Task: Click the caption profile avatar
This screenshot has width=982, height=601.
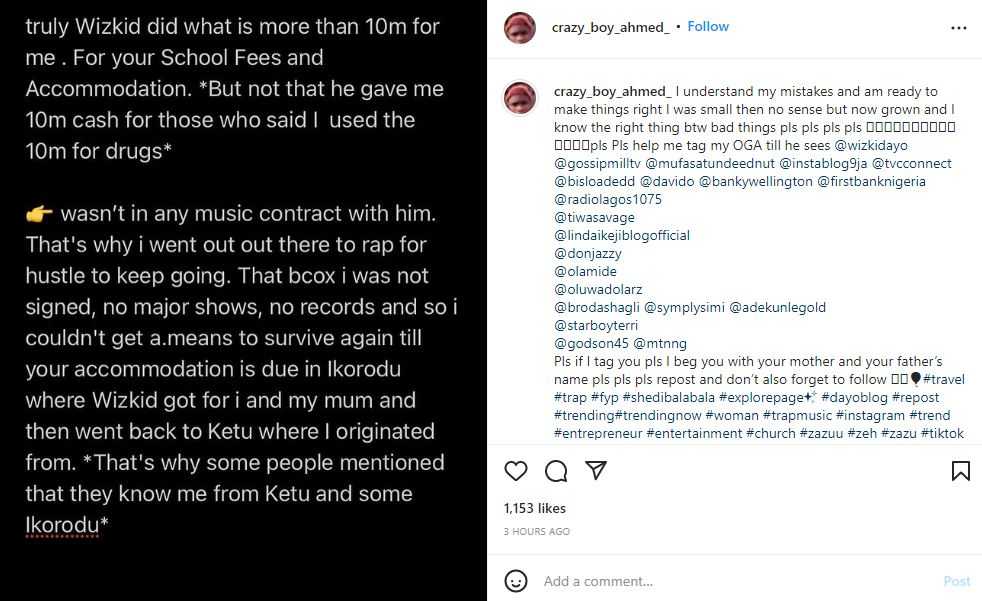Action: tap(520, 98)
